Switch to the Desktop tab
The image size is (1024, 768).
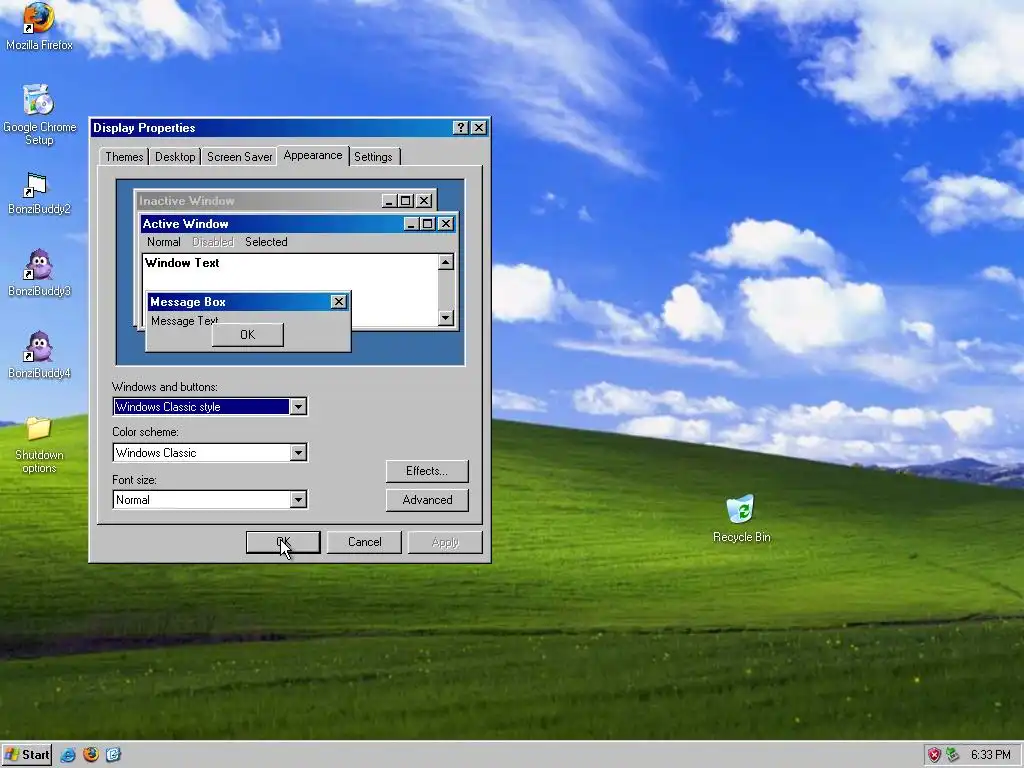tap(175, 157)
